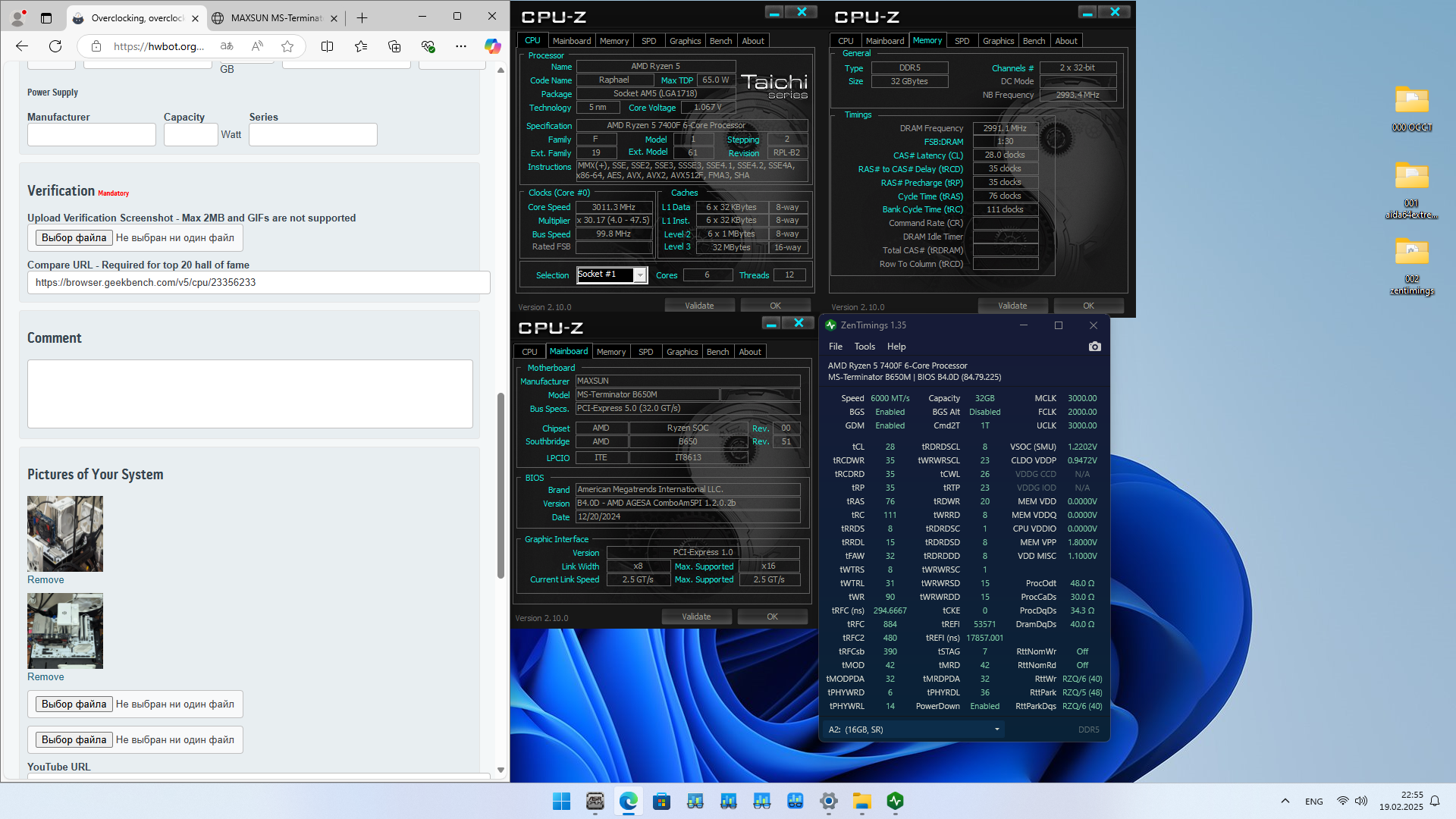Click the Compare URL input field
The image size is (1456, 819).
(259, 283)
